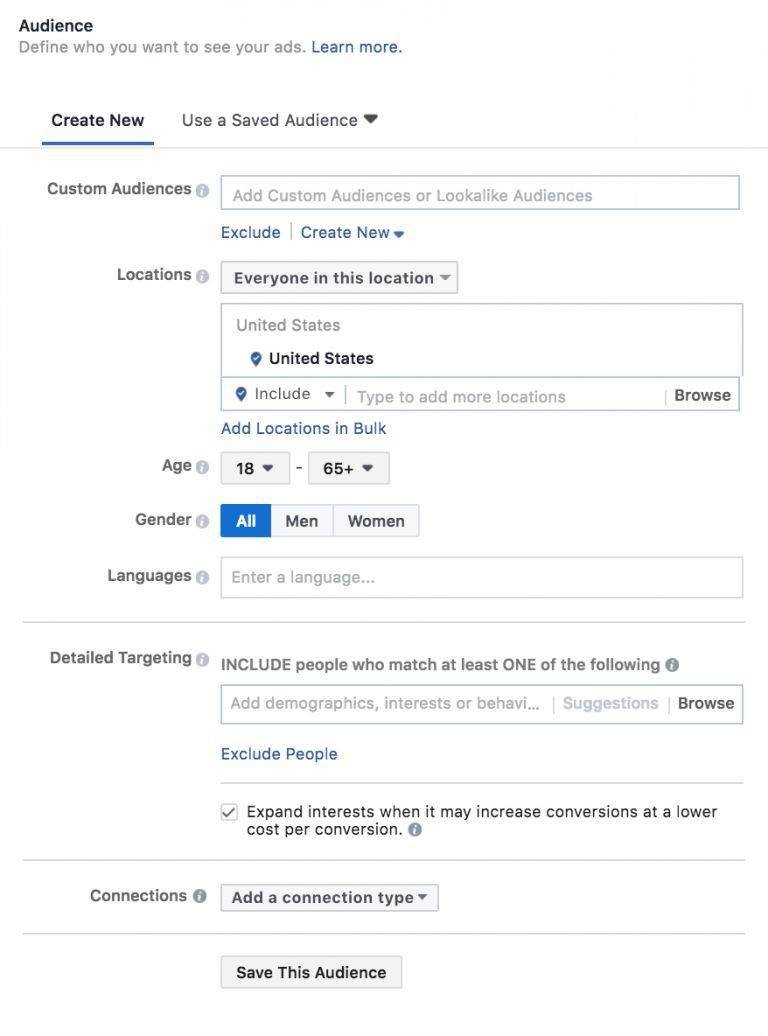Uncheck the Expand interests checkbox
This screenshot has width=768, height=1036.
[x=229, y=812]
